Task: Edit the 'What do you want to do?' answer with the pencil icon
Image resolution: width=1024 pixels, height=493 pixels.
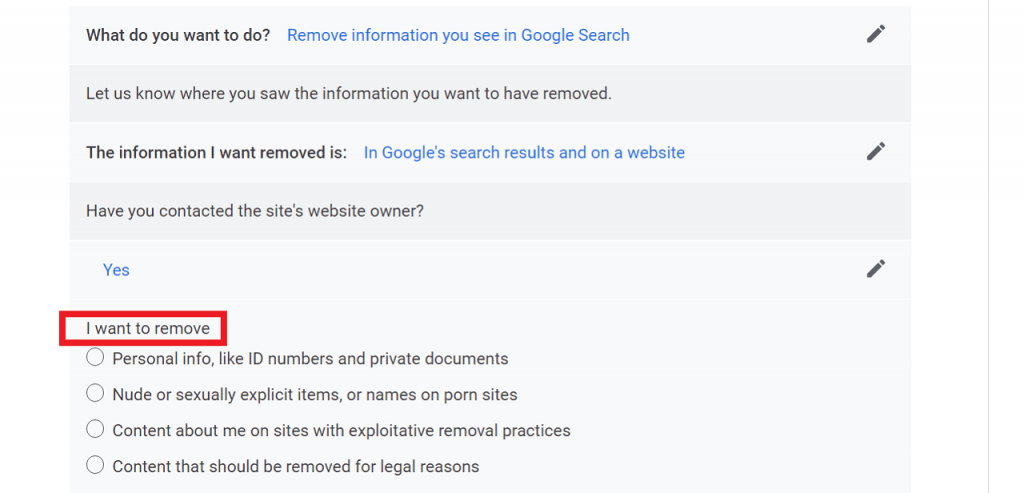Action: point(876,34)
